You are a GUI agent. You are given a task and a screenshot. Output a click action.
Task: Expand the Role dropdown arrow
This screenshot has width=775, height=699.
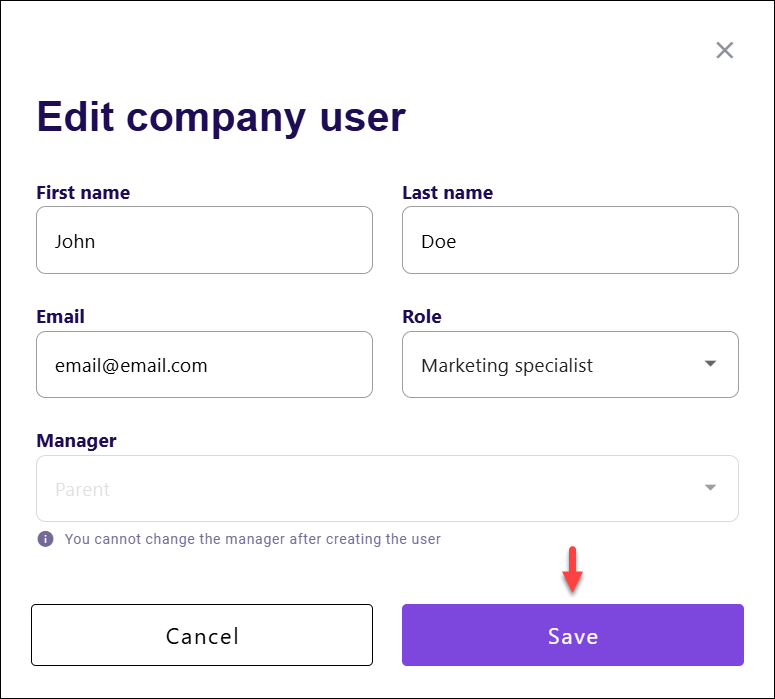710,364
